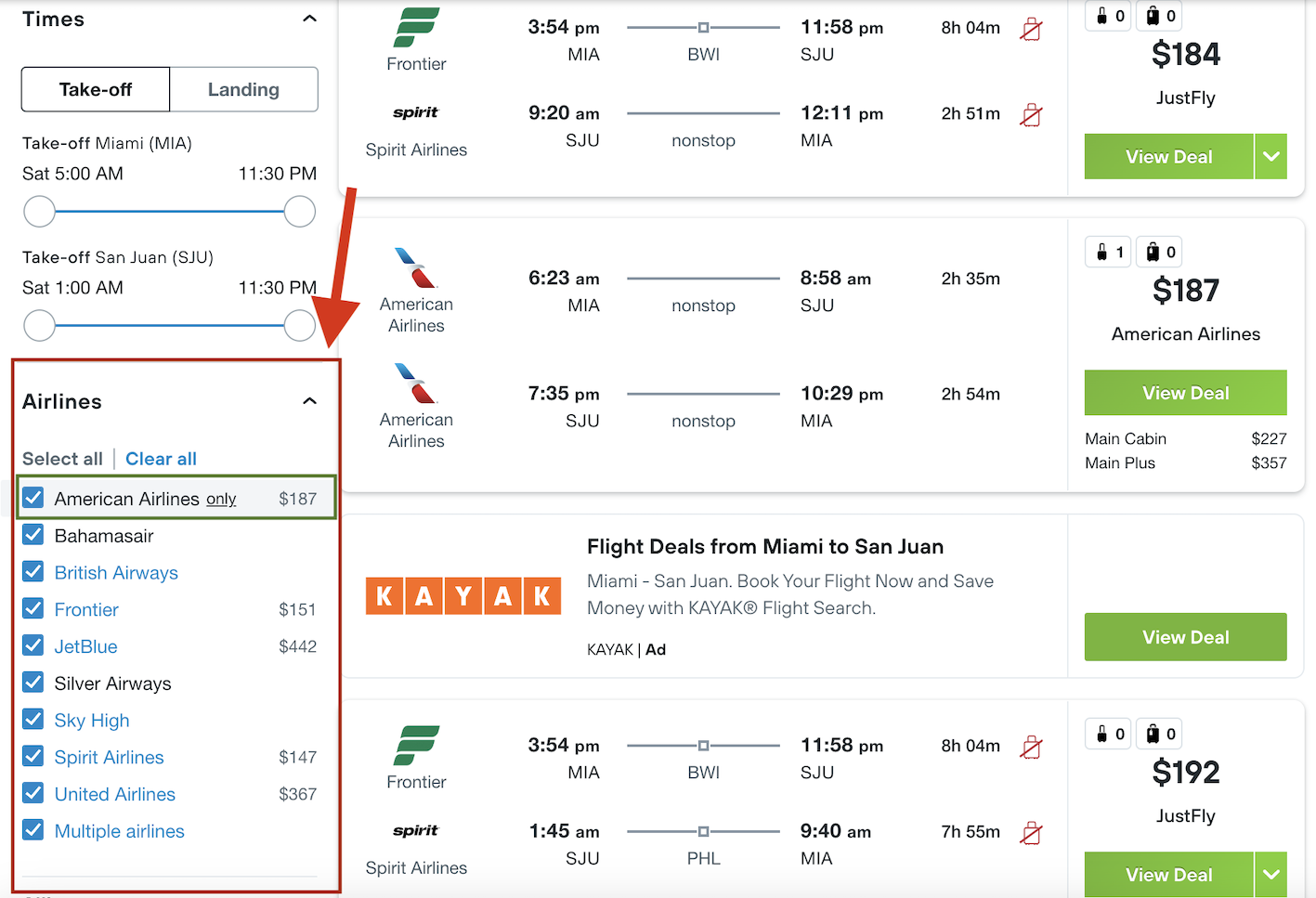
Task: Collapse the Times filter section
Action: click(310, 19)
